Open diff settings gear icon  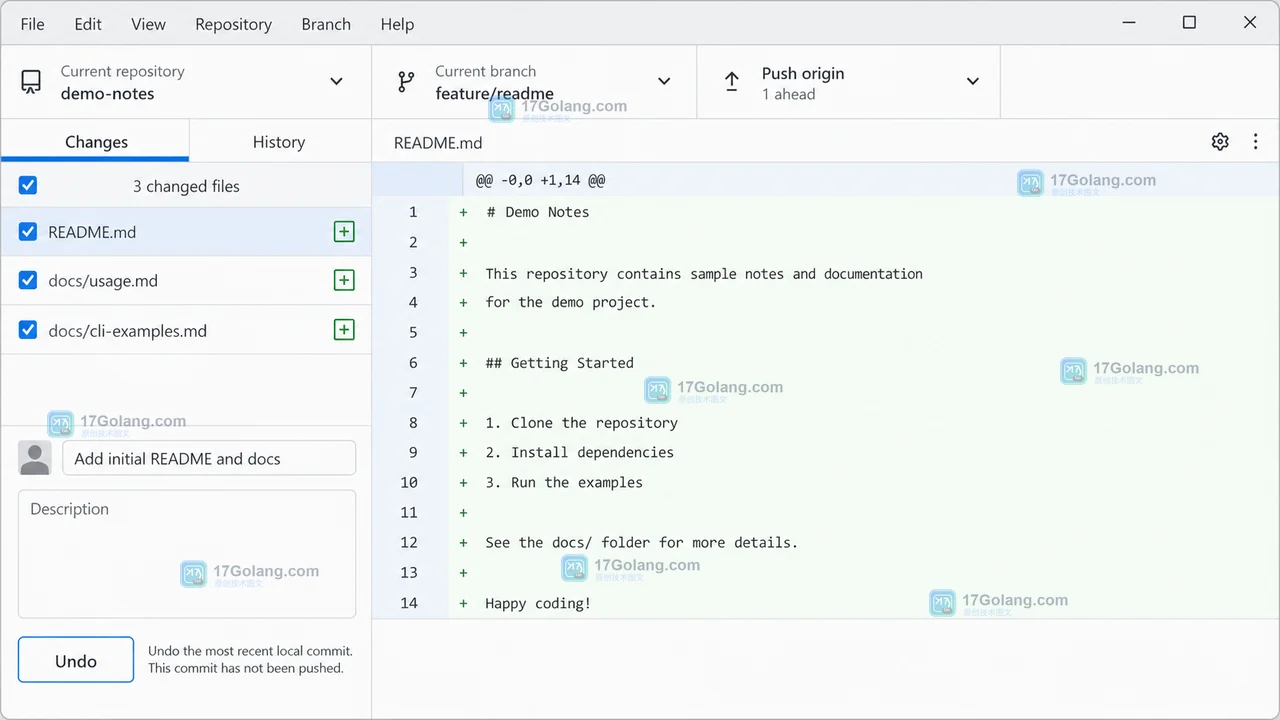point(1220,142)
